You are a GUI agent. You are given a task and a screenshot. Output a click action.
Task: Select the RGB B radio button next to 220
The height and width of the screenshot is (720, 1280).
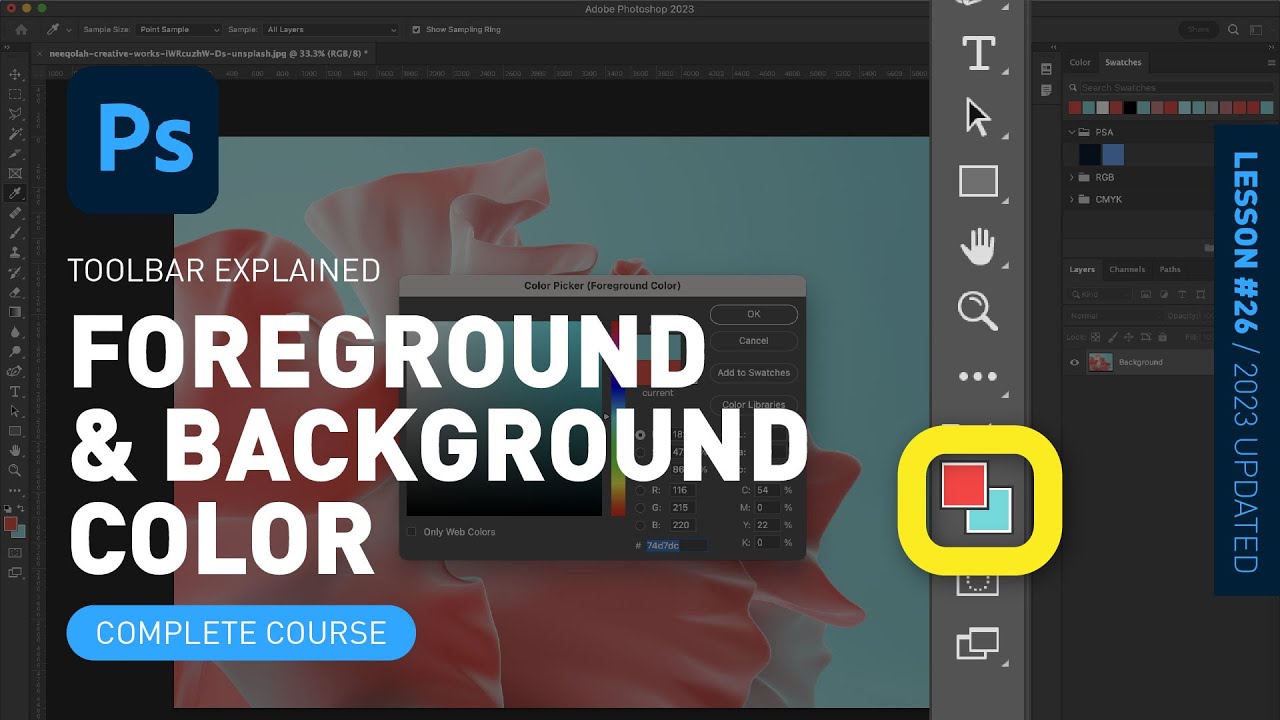click(x=640, y=524)
